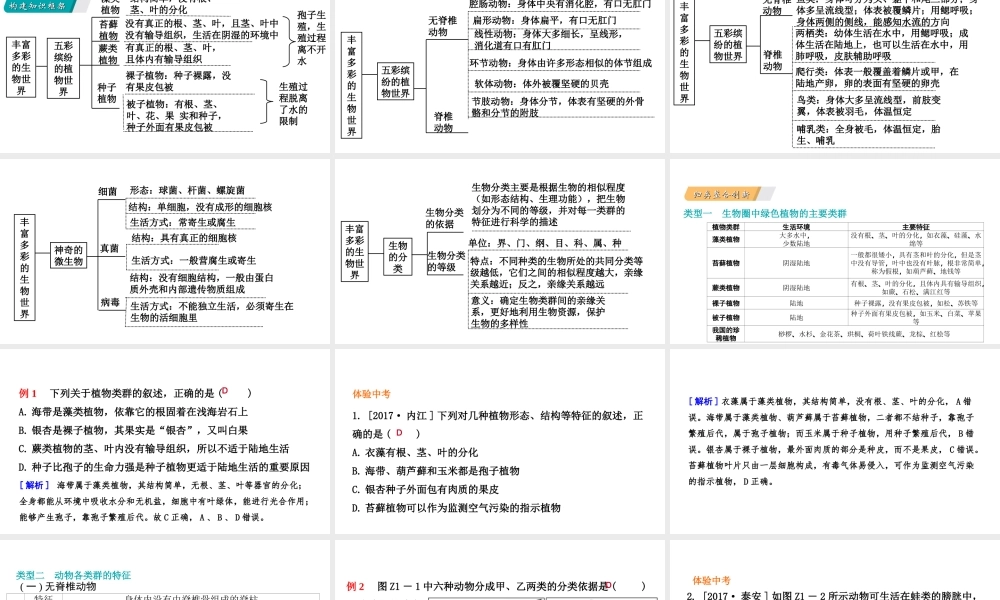
Task: Click the 细菌 branch label
Action: tap(108, 191)
